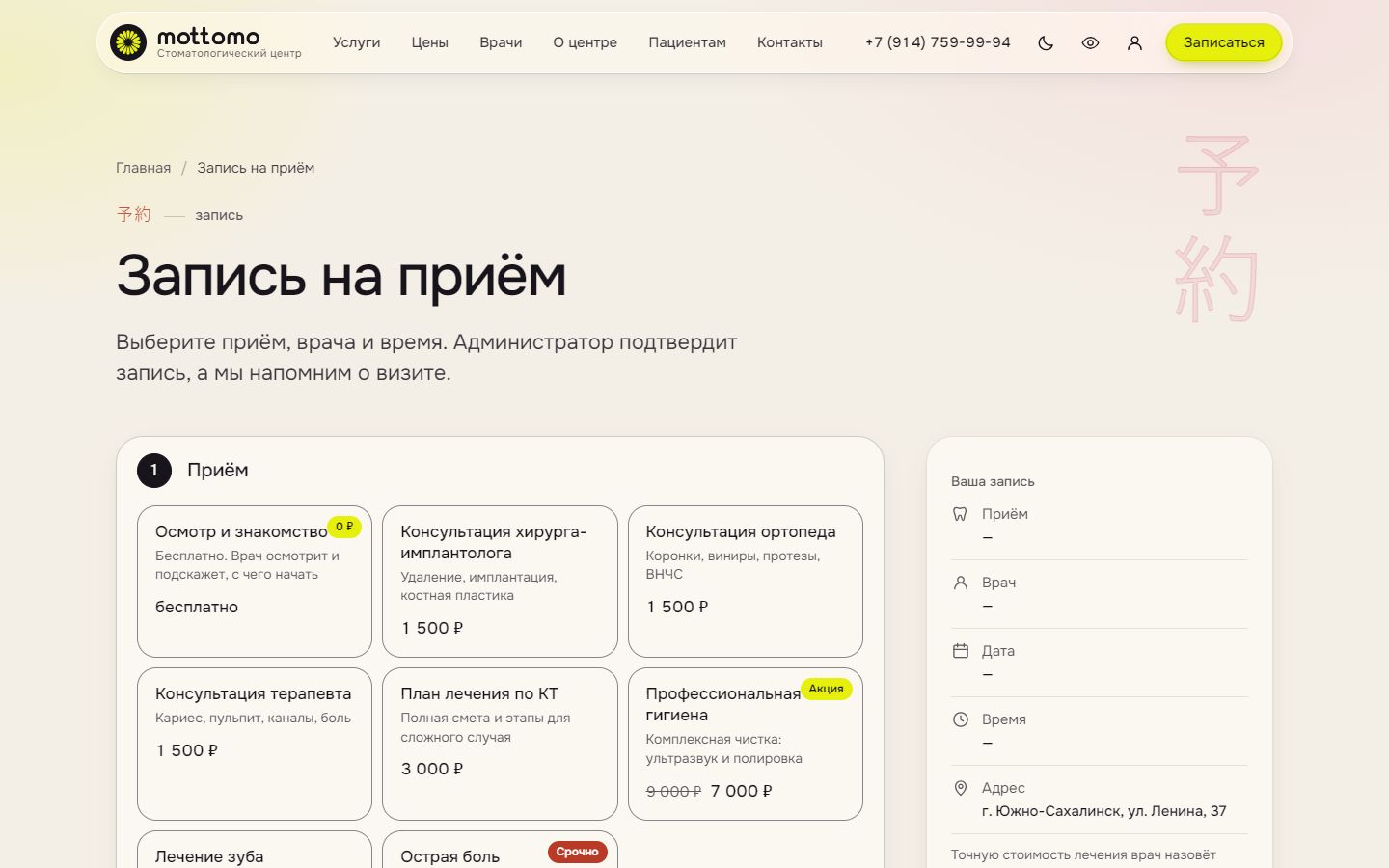The height and width of the screenshot is (868, 1389).
Task: Choose the Консультация ортопеда option
Action: point(746,582)
